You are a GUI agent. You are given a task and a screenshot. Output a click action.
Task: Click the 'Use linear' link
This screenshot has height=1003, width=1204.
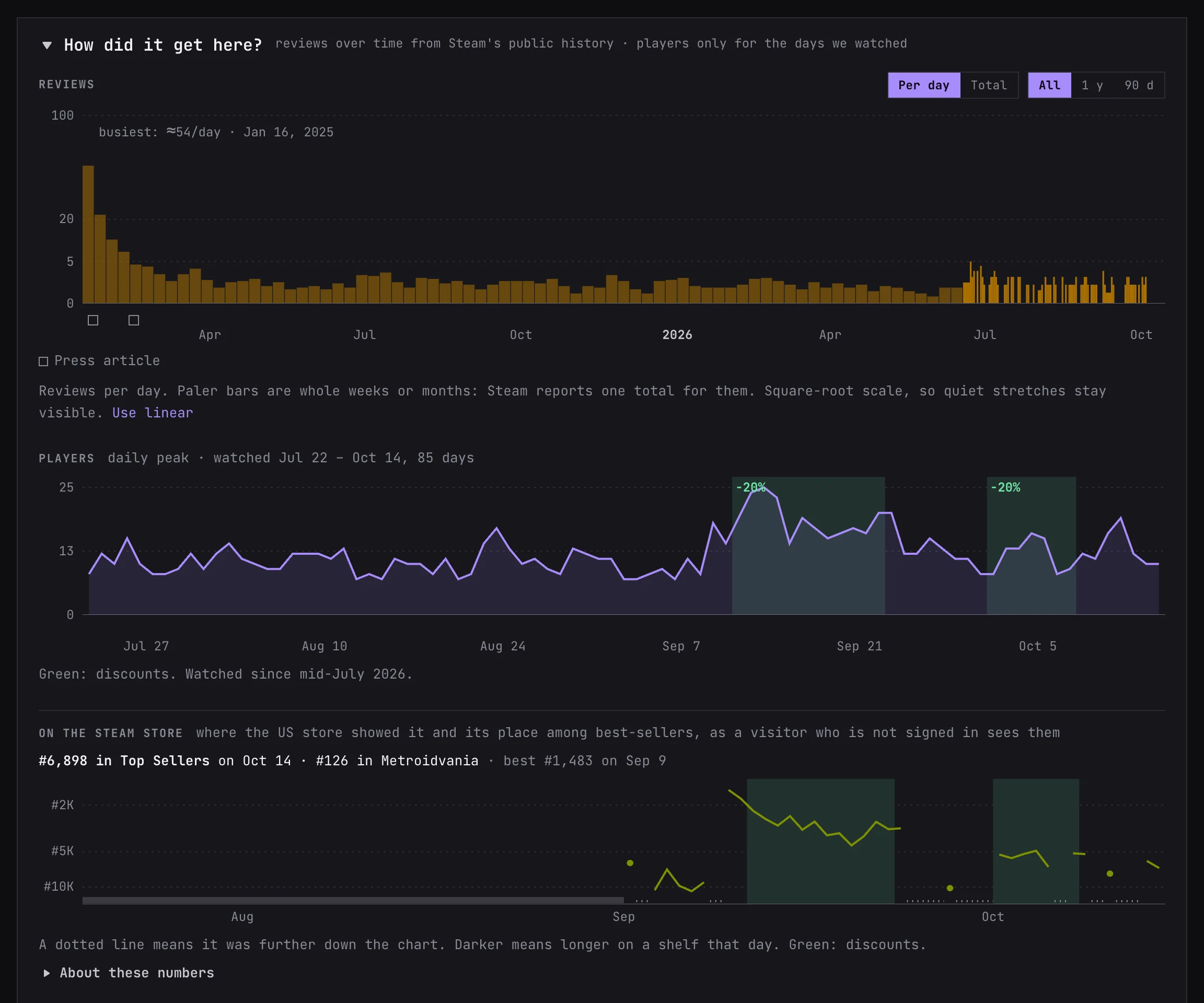[x=153, y=413]
